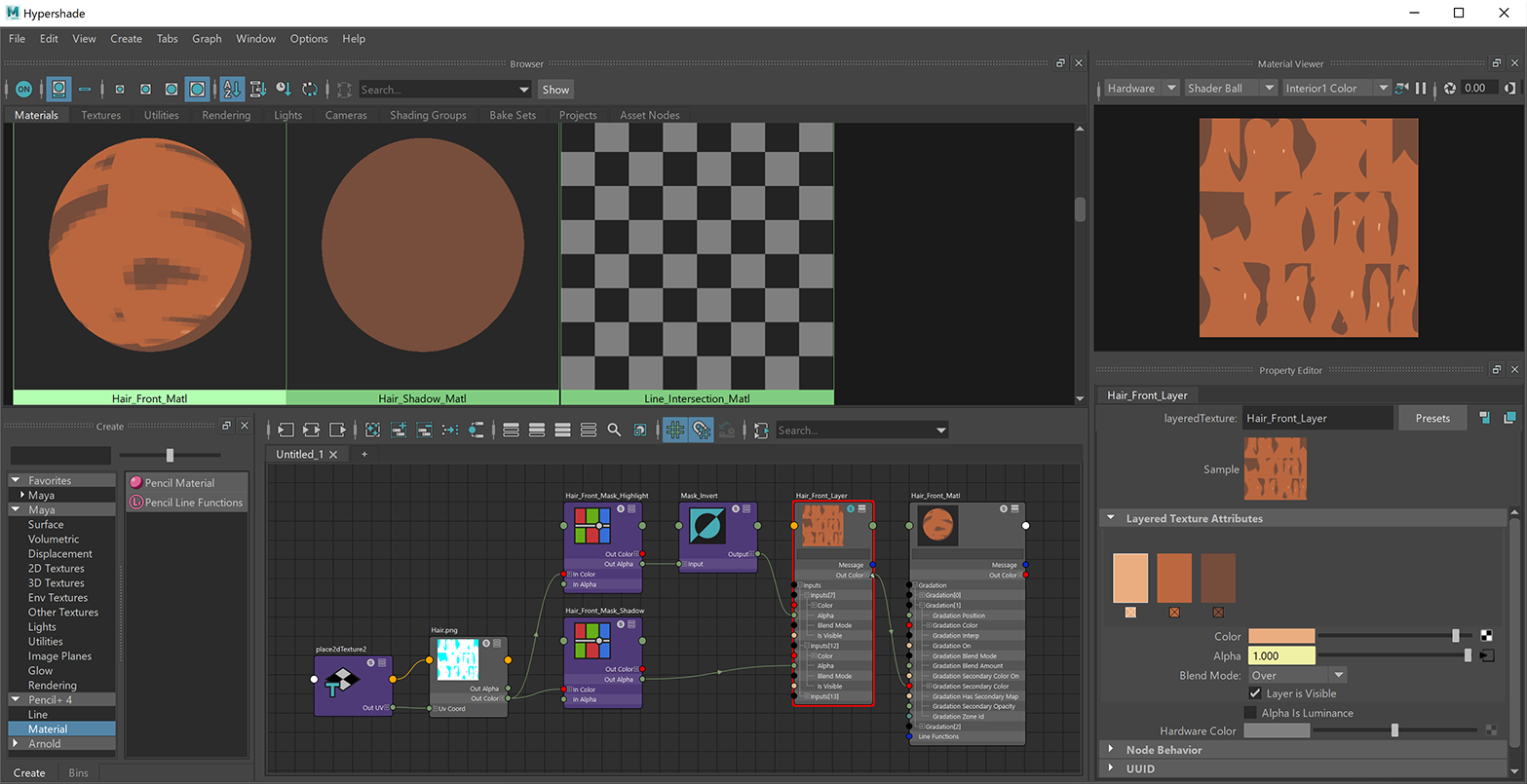Open the Graph menu
Image resolution: width=1527 pixels, height=784 pixels.
[207, 39]
